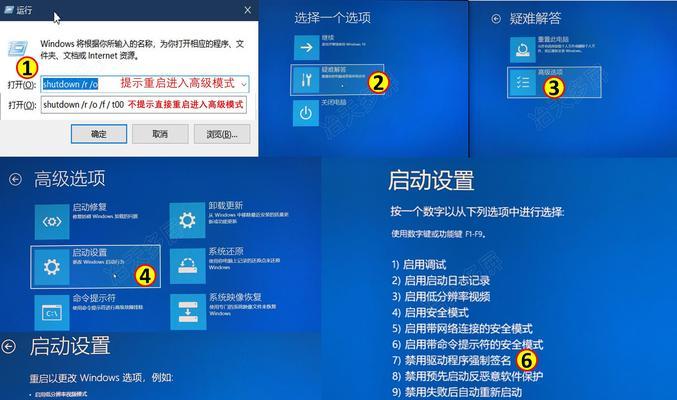This screenshot has height=400, width=677.
Task: Confirm with the 确定 button
Action: tap(99, 134)
